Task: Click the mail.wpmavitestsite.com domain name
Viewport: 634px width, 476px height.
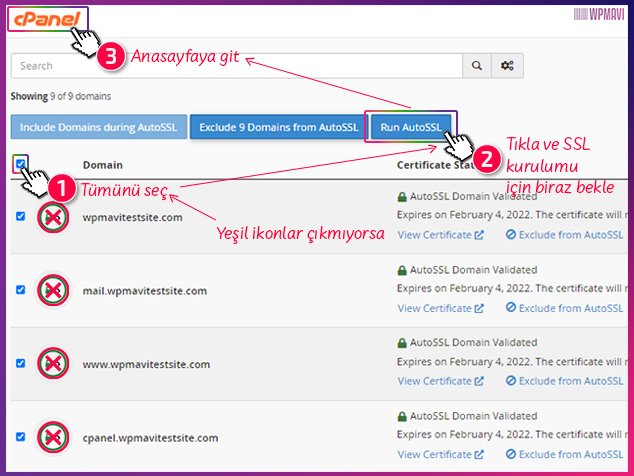Action: tap(145, 291)
